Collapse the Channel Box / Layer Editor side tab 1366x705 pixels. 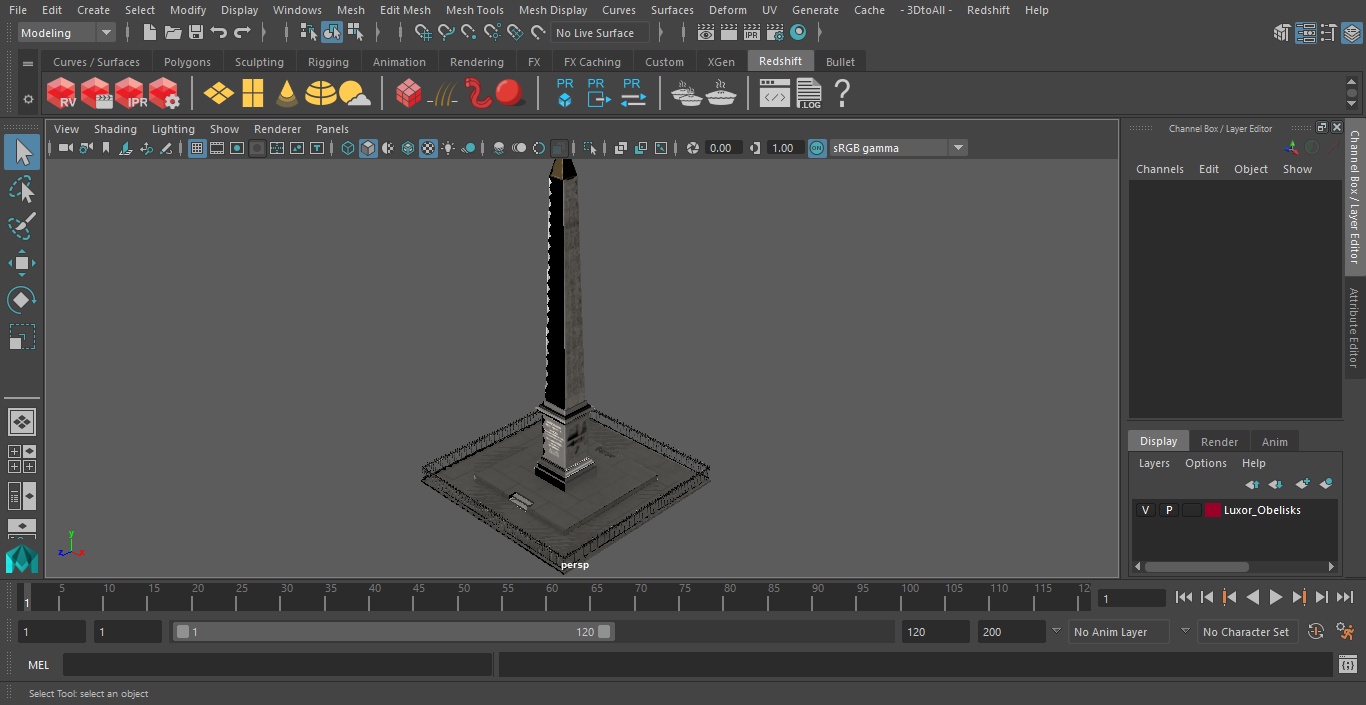coord(1354,197)
